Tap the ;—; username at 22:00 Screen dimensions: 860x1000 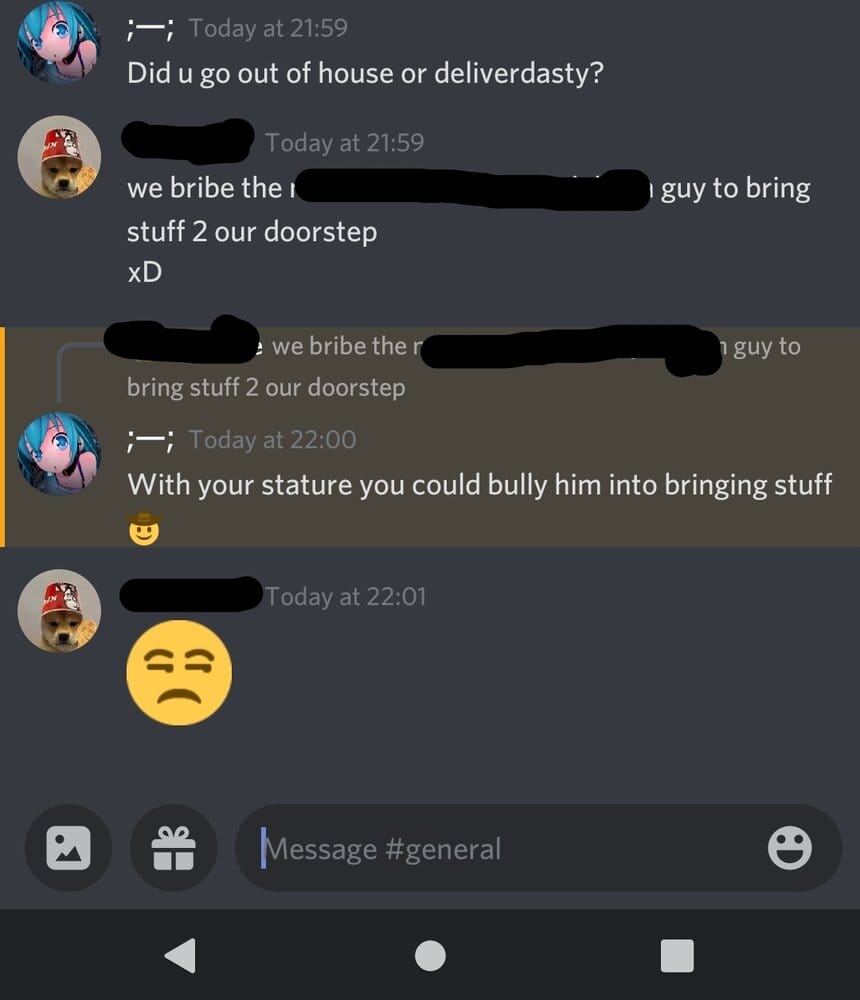point(150,440)
